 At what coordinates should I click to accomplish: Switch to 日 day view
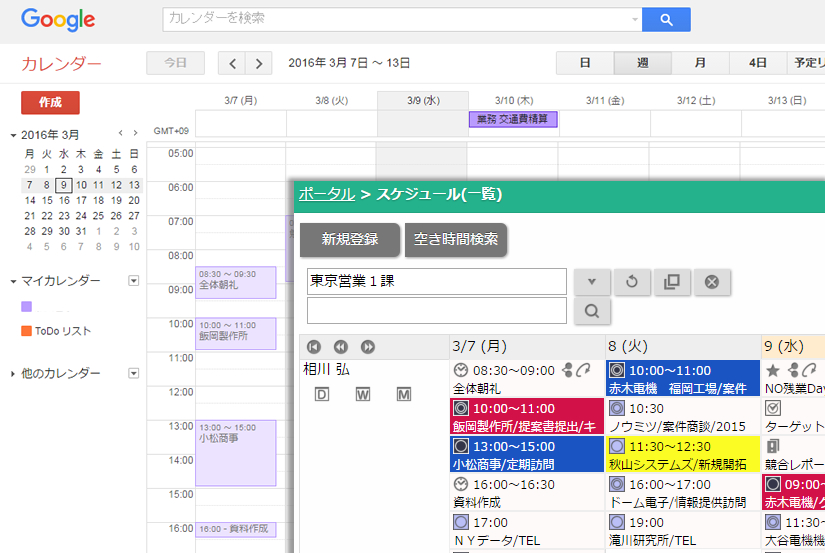tap(585, 63)
